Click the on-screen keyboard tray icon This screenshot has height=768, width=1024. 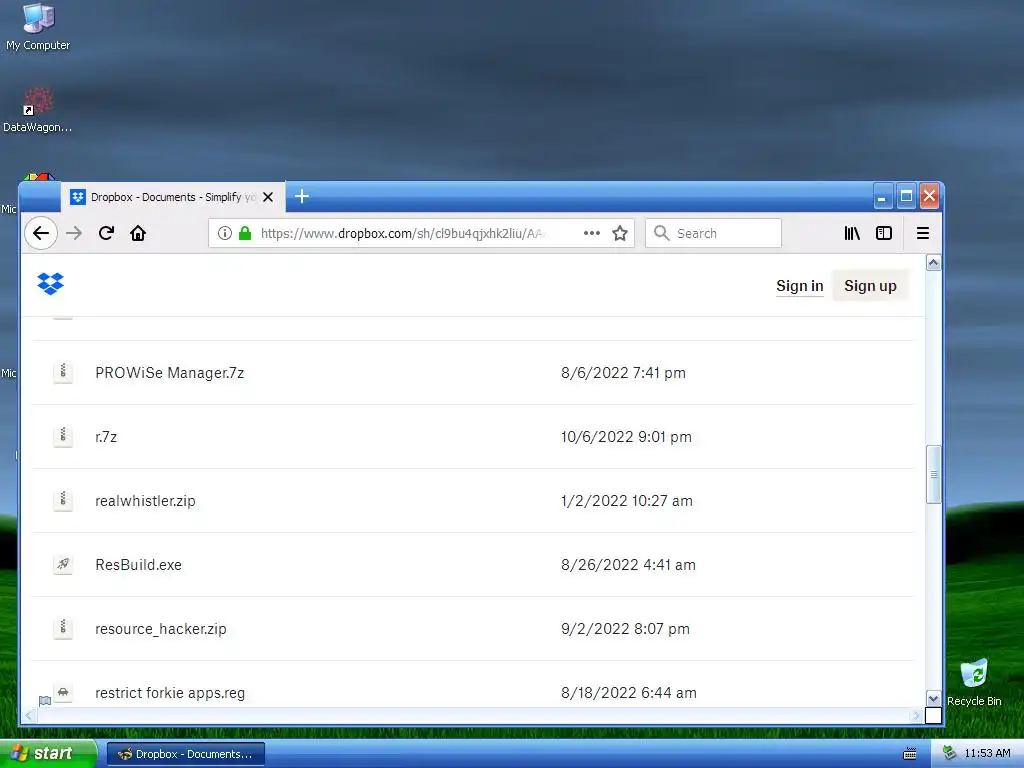click(x=910, y=754)
